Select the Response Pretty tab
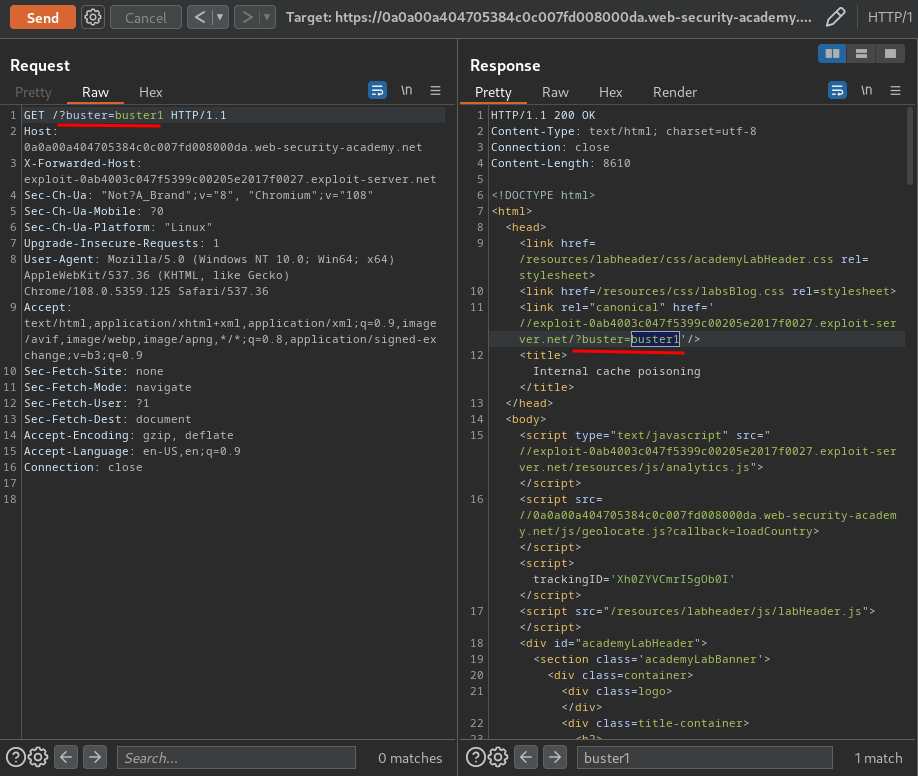 pyautogui.click(x=493, y=93)
